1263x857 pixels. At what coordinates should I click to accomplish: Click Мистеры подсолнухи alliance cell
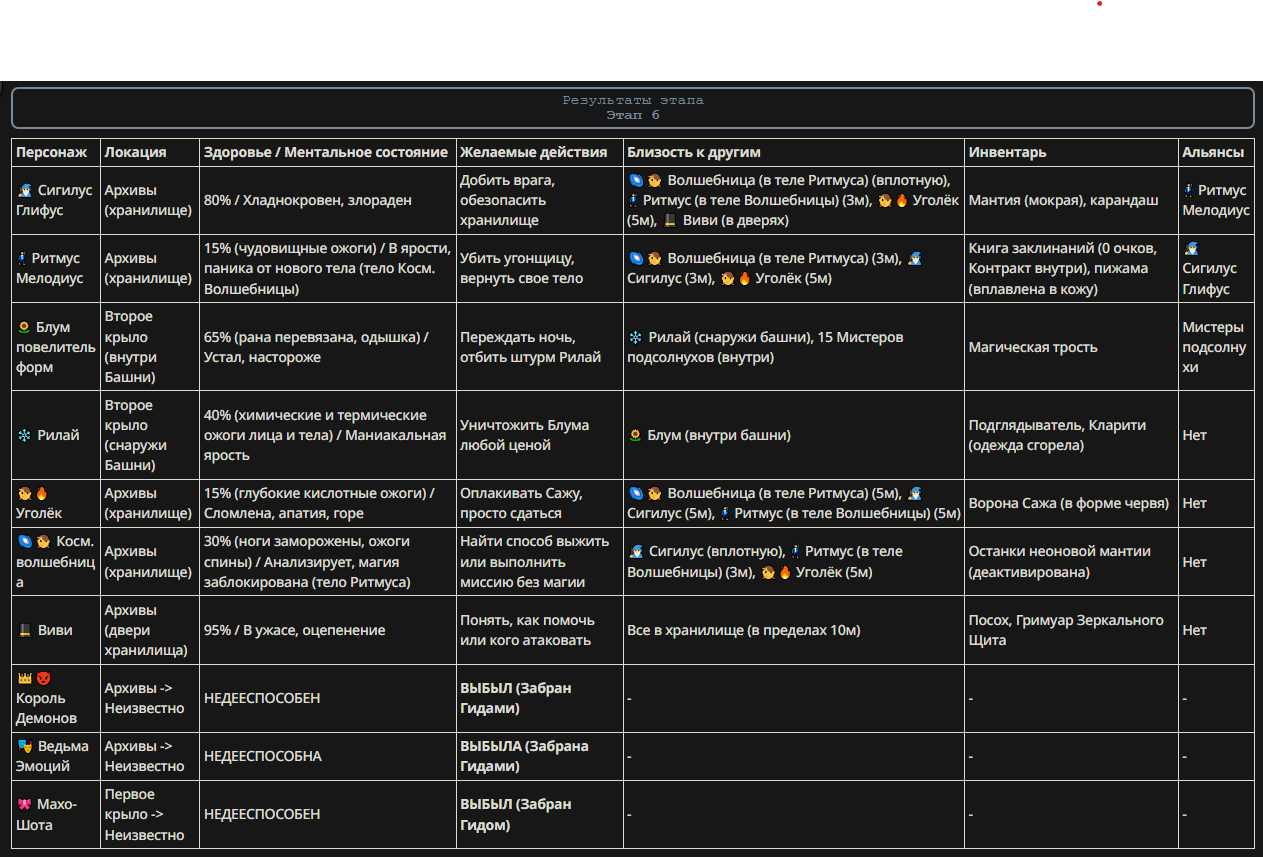point(1216,347)
